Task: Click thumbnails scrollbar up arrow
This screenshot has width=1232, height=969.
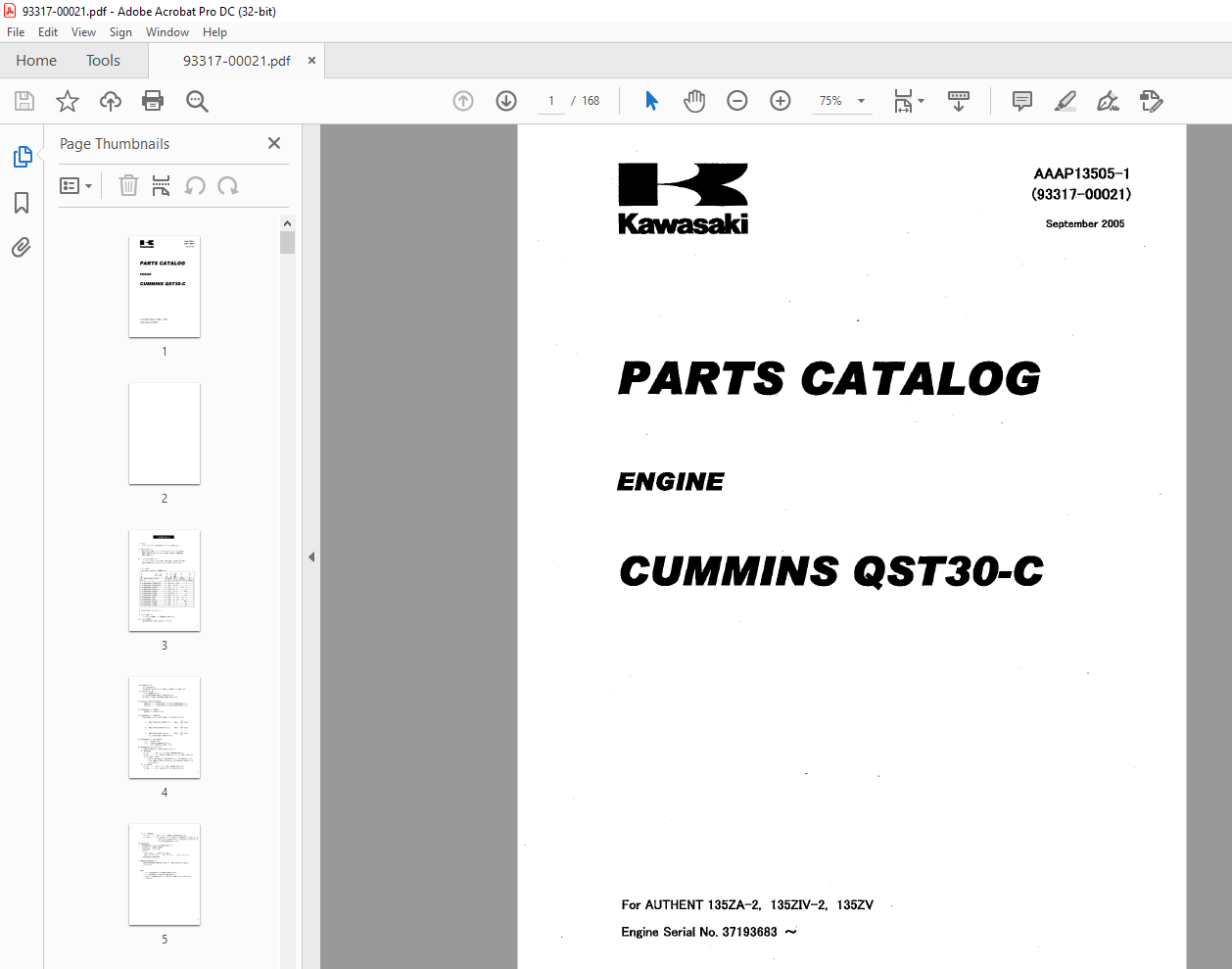Action: point(288,223)
